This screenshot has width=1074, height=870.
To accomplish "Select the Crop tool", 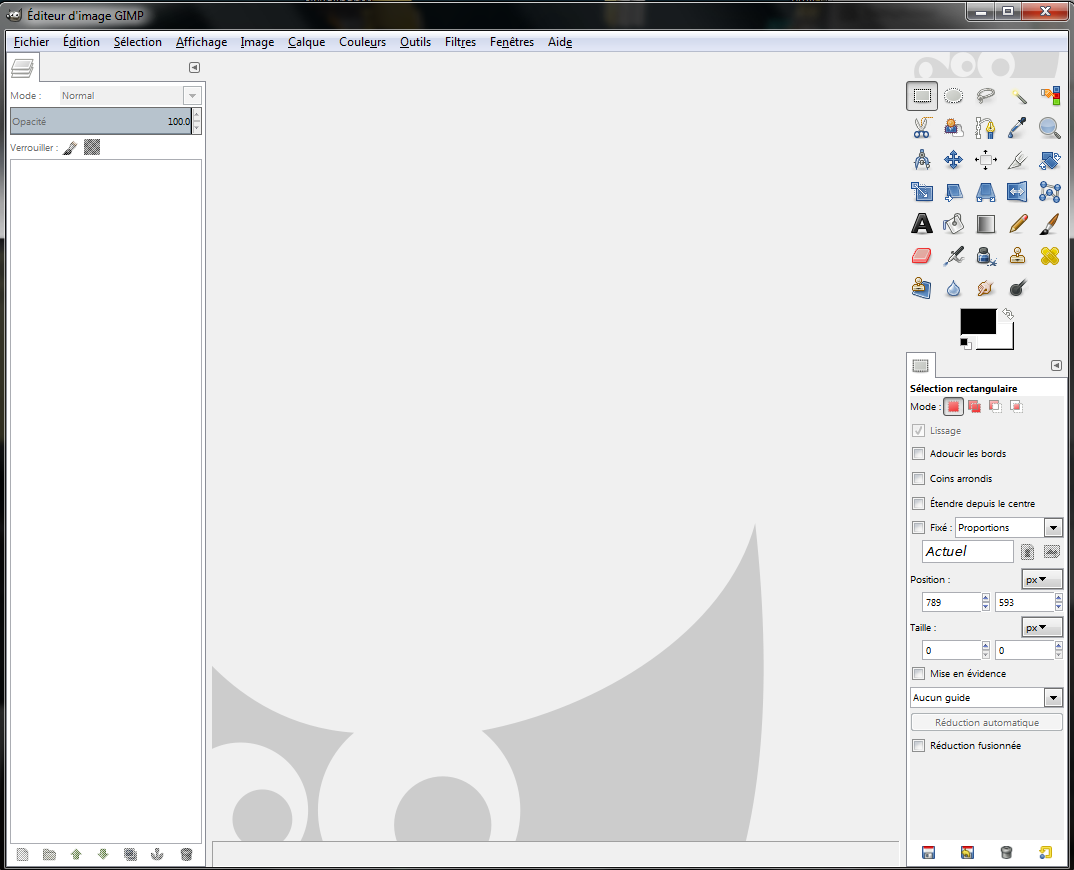I will pyautogui.click(x=1018, y=160).
